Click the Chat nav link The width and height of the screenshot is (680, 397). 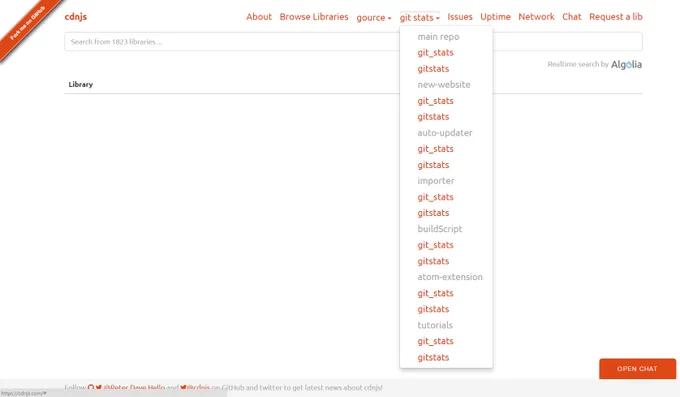click(x=572, y=17)
